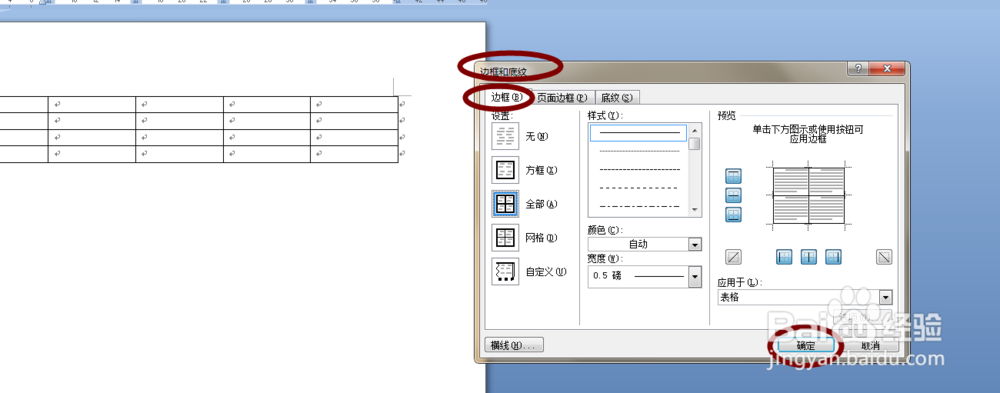Open the 颜色 color dropdown
Viewport: 1000px width, 393px height.
pyautogui.click(x=695, y=244)
